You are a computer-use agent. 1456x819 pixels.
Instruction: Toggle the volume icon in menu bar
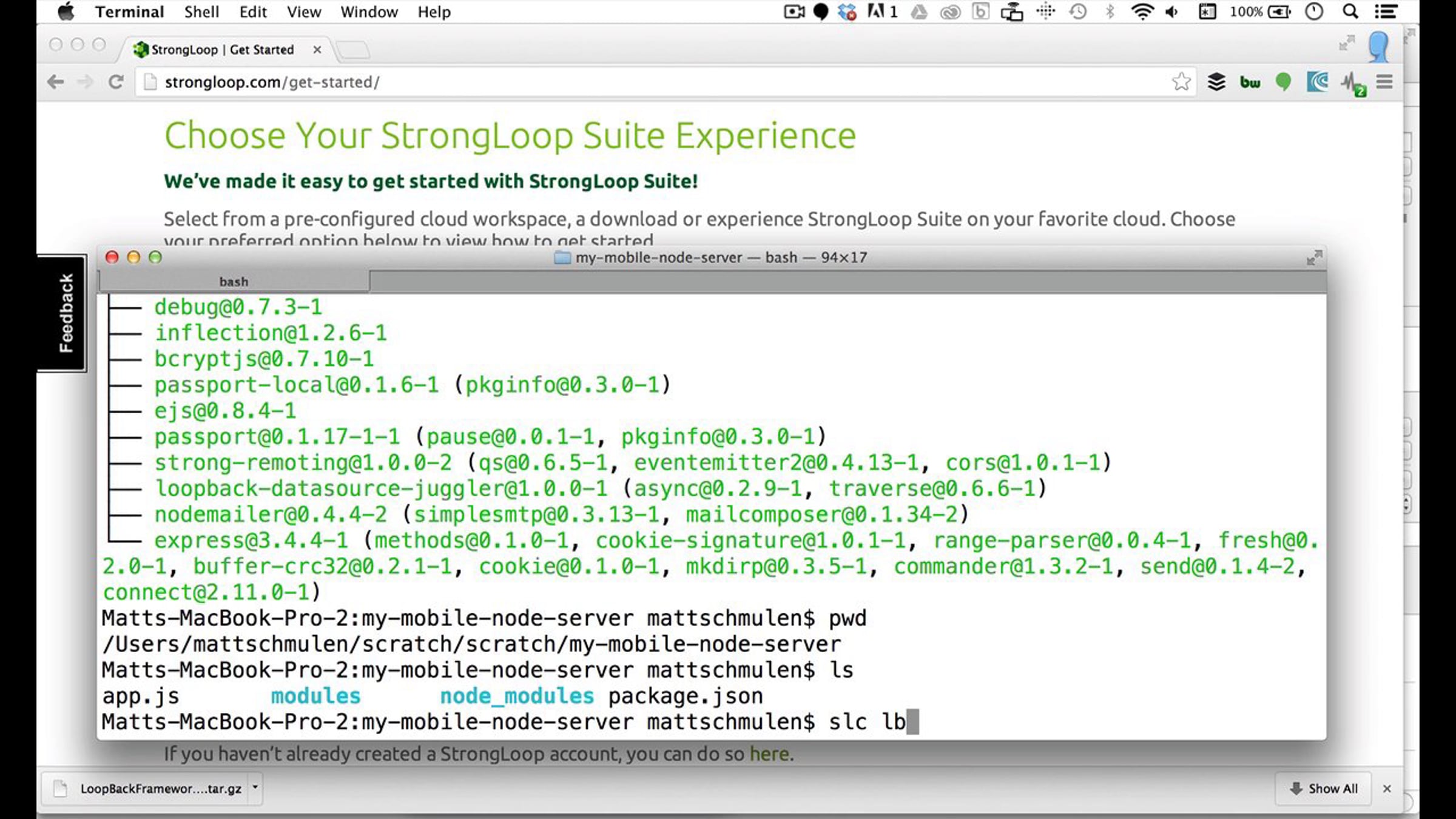pos(1172,12)
